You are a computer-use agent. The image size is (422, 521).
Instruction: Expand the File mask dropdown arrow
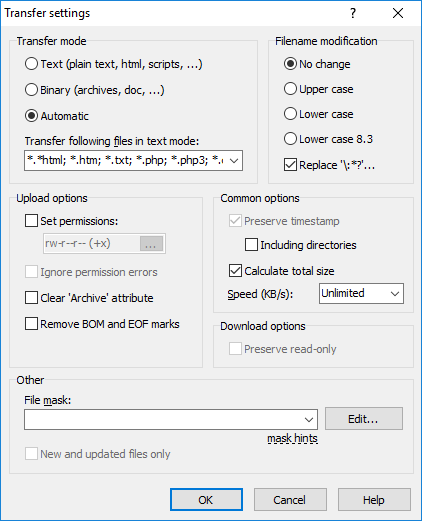click(x=309, y=420)
